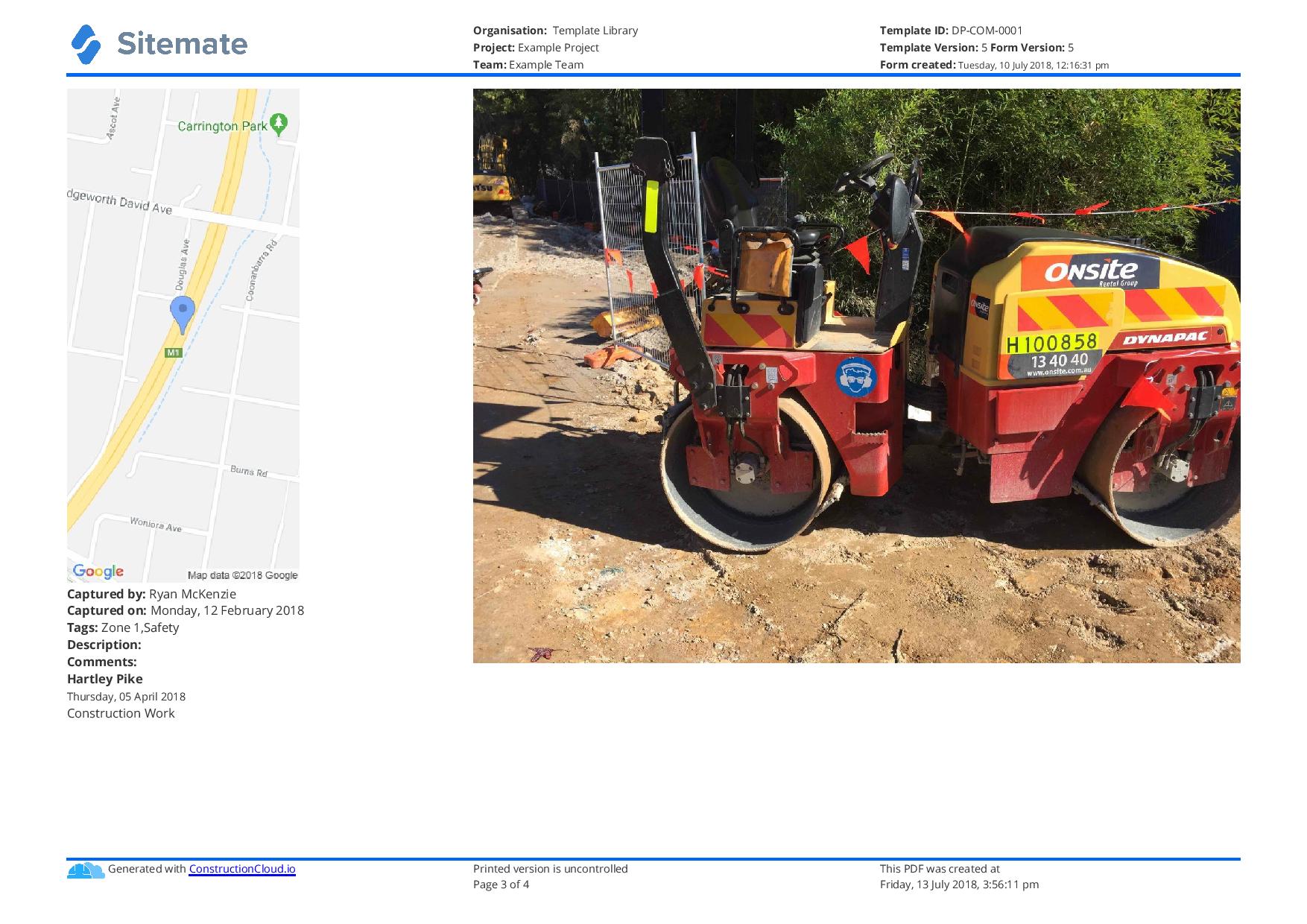This screenshot has width=1307, height=924.
Task: Open the ConstructionCloud.io link
Action: (x=241, y=869)
